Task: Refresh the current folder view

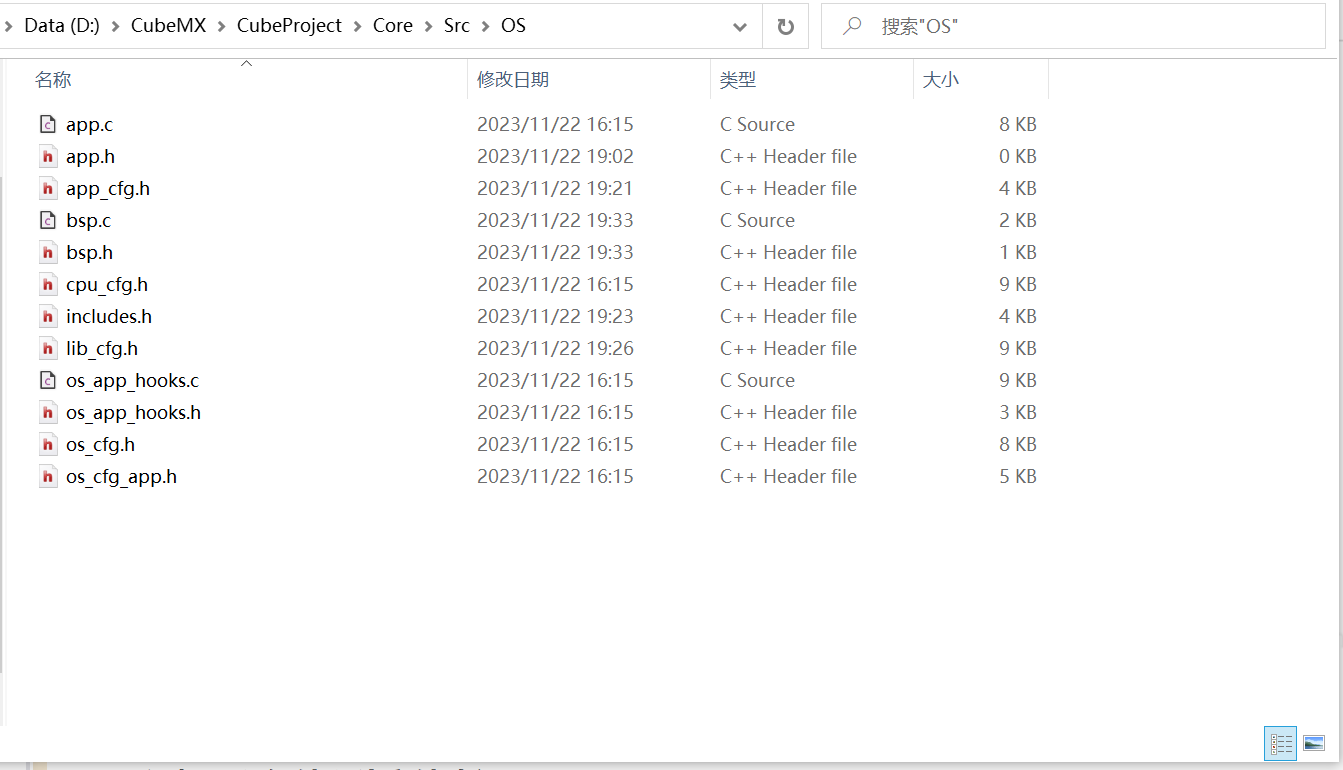Action: 785,26
